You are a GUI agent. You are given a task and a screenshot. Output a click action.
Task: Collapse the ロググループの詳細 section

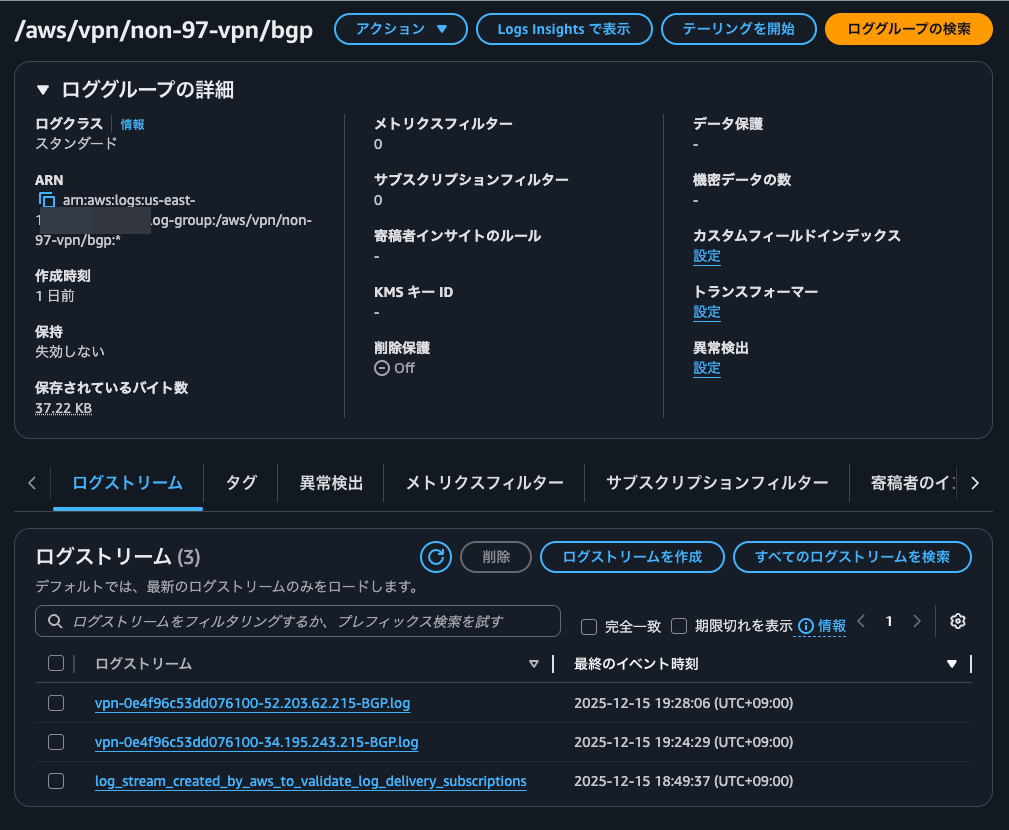41,88
